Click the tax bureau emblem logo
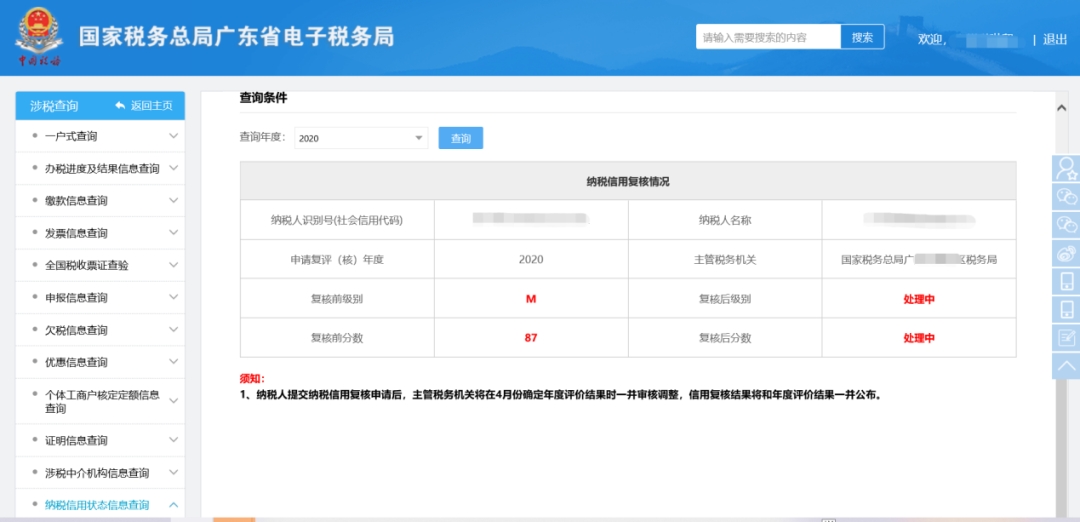This screenshot has height=522, width=1080. 39,36
